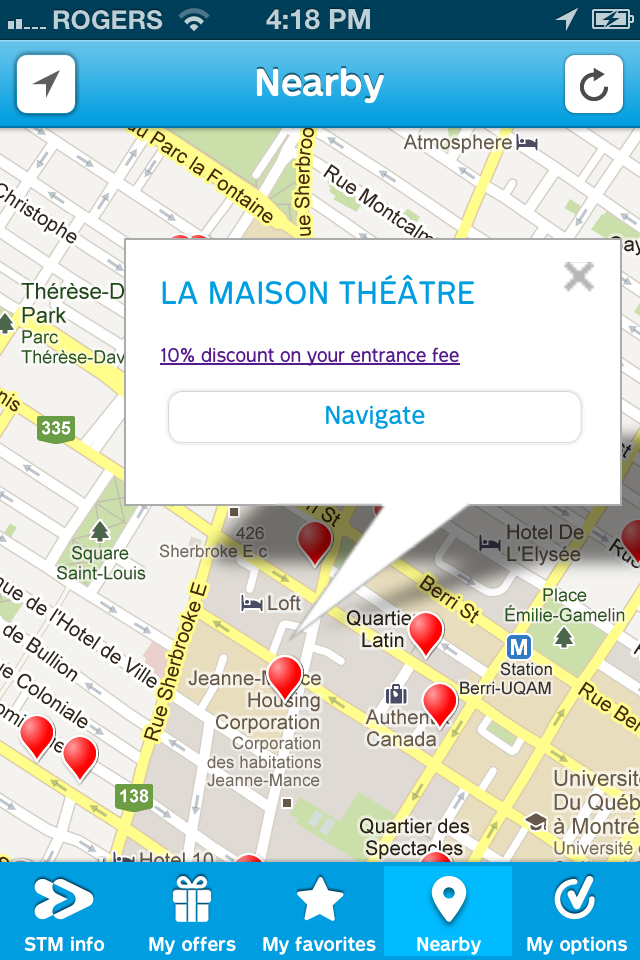
Task: Close the La Maison Théâtre popup
Action: pyautogui.click(x=579, y=276)
